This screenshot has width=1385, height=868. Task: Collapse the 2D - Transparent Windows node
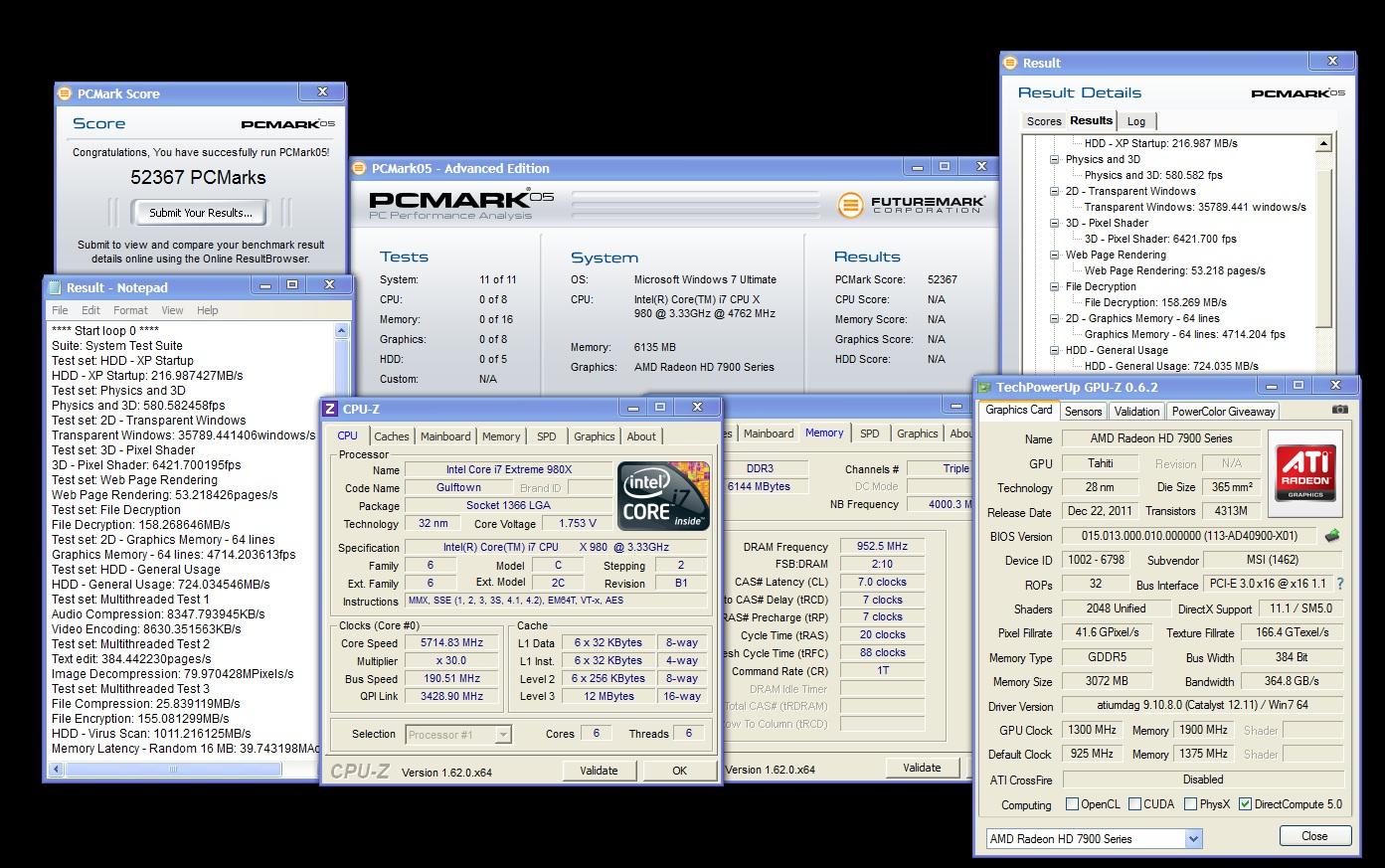pyautogui.click(x=1055, y=191)
